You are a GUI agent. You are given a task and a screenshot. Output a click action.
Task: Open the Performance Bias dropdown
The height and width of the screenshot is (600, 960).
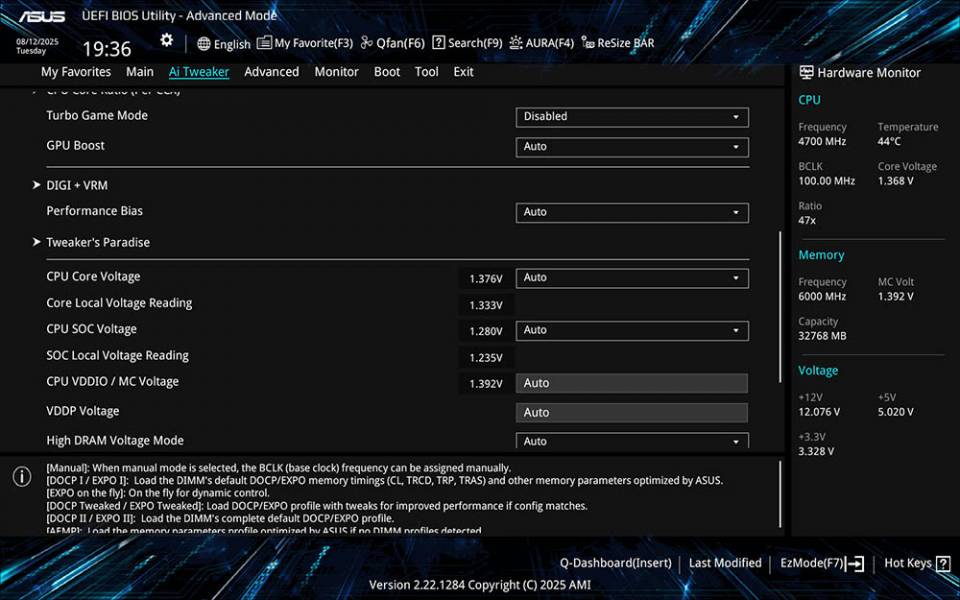tap(631, 212)
